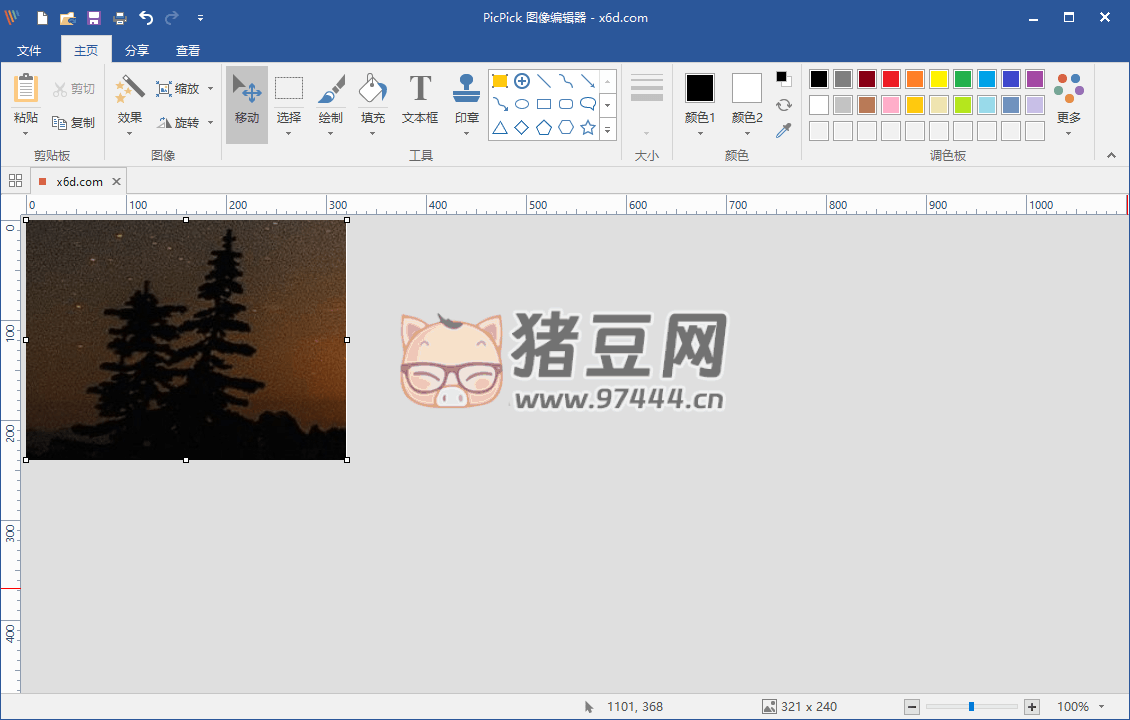Viewport: 1130px width, 720px height.
Task: Open the File (文件) menu tab
Action: [x=29, y=51]
